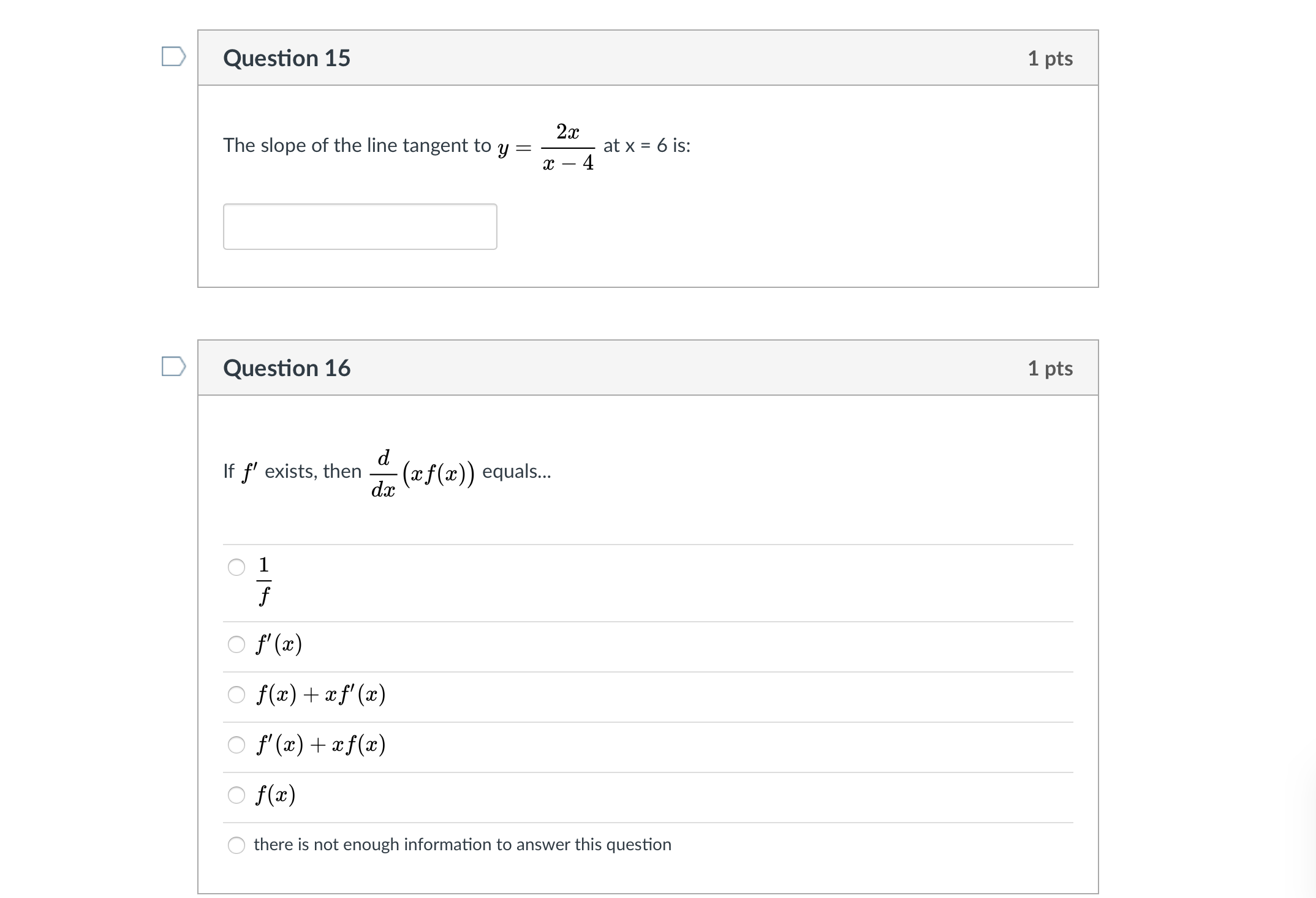Click the derivative question prompt in Question 16
Screen dimensions: 1316x898
(x=386, y=472)
